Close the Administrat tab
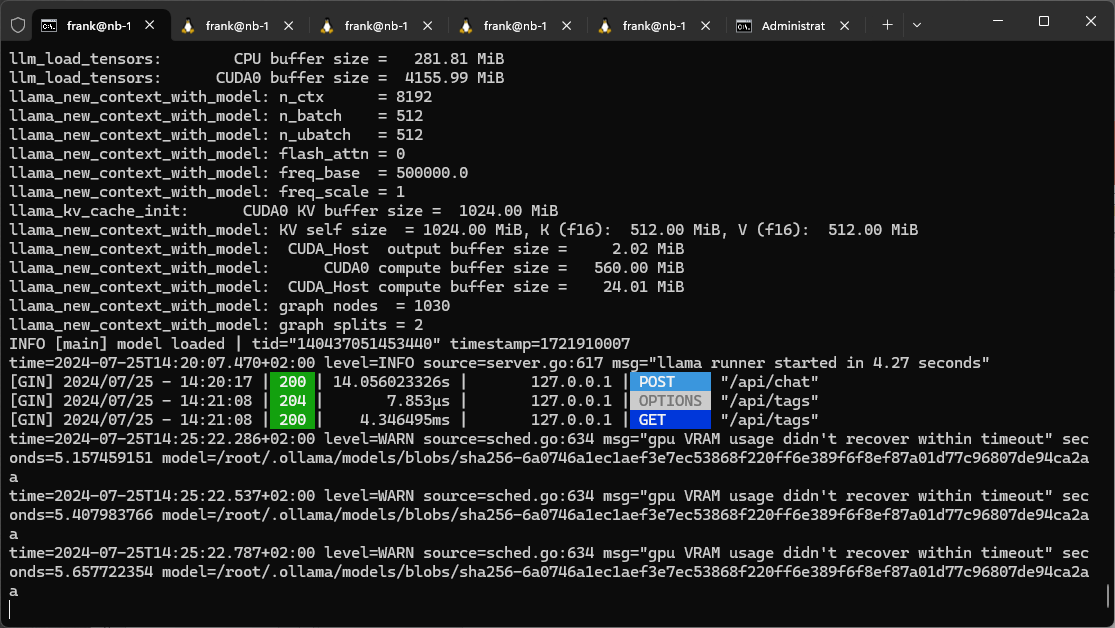This screenshot has width=1115, height=628. coord(846,26)
